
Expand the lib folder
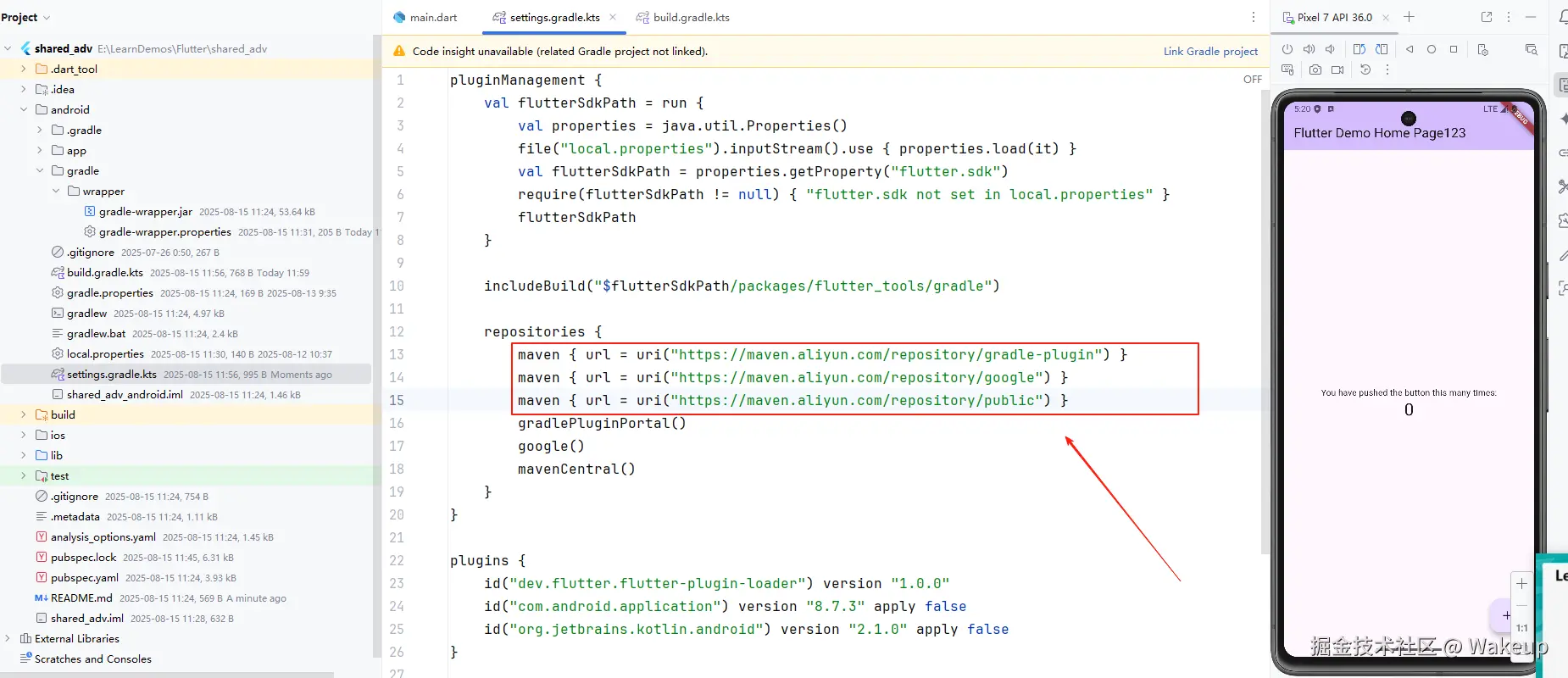pos(24,455)
